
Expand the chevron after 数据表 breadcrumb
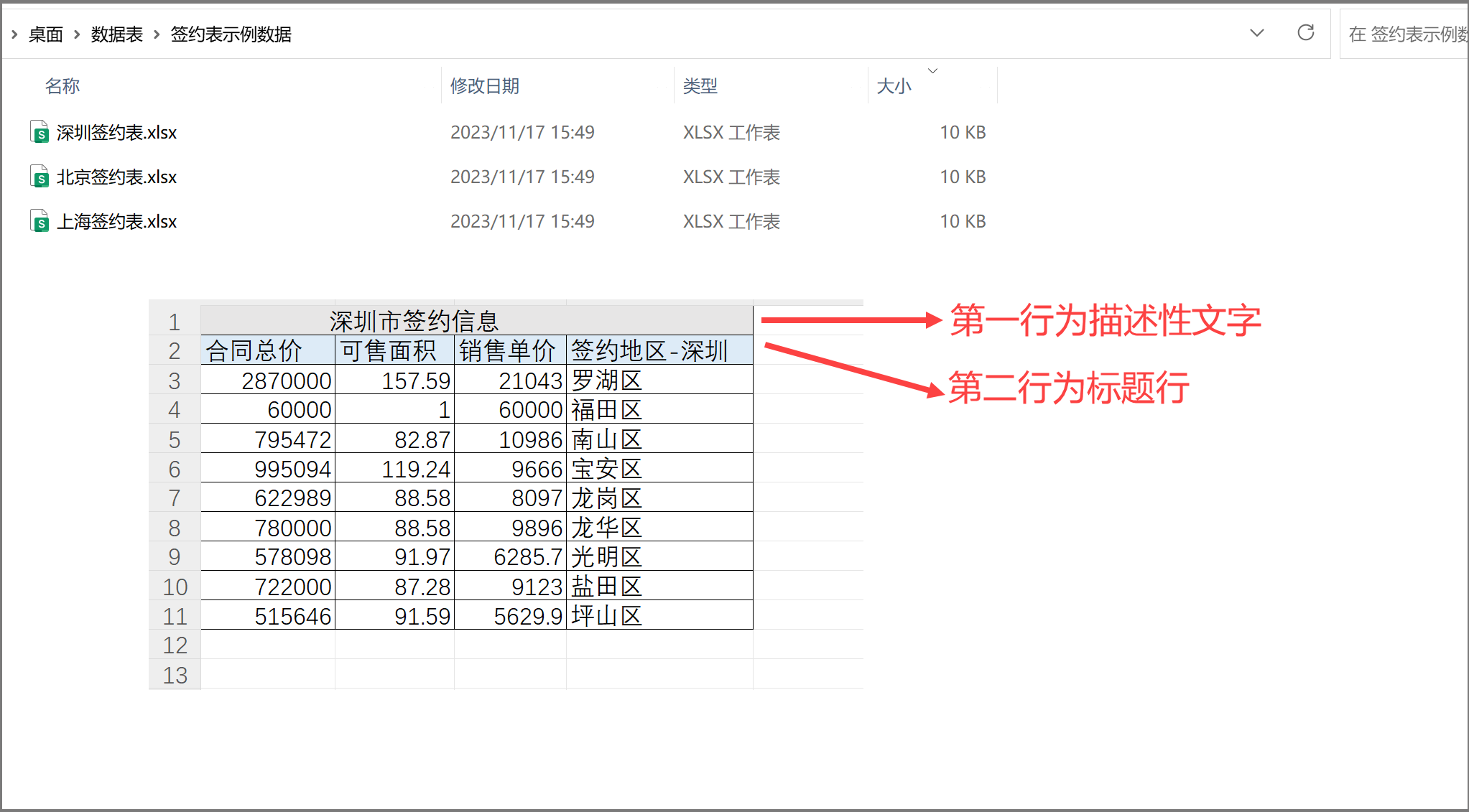pyautogui.click(x=157, y=34)
